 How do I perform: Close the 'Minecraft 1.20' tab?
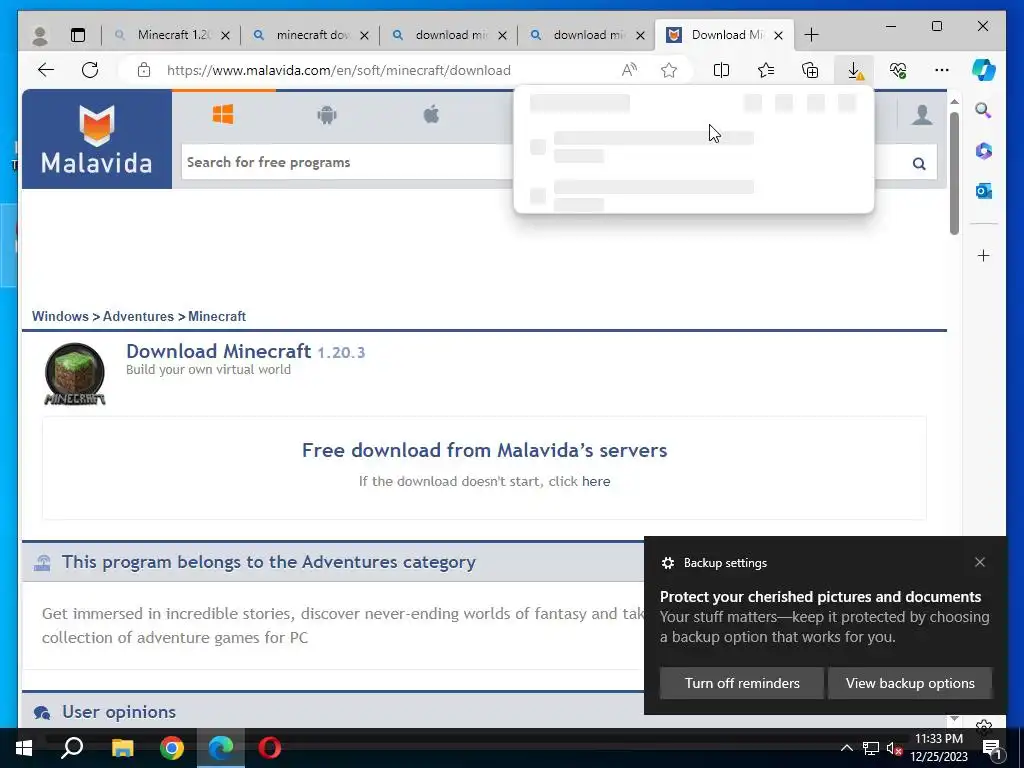(x=225, y=35)
